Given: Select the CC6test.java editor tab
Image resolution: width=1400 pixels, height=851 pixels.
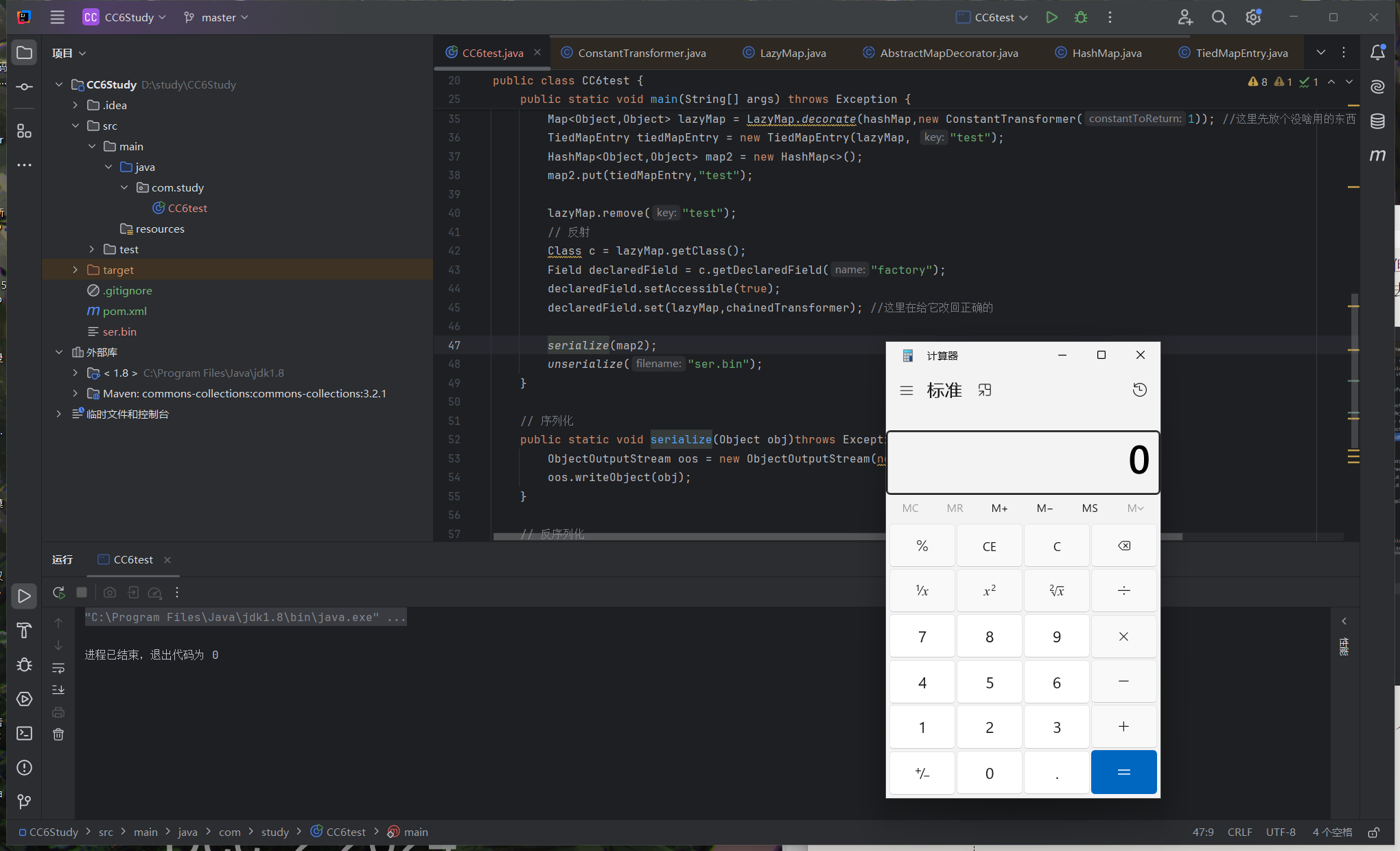Looking at the screenshot, I should (x=489, y=53).
